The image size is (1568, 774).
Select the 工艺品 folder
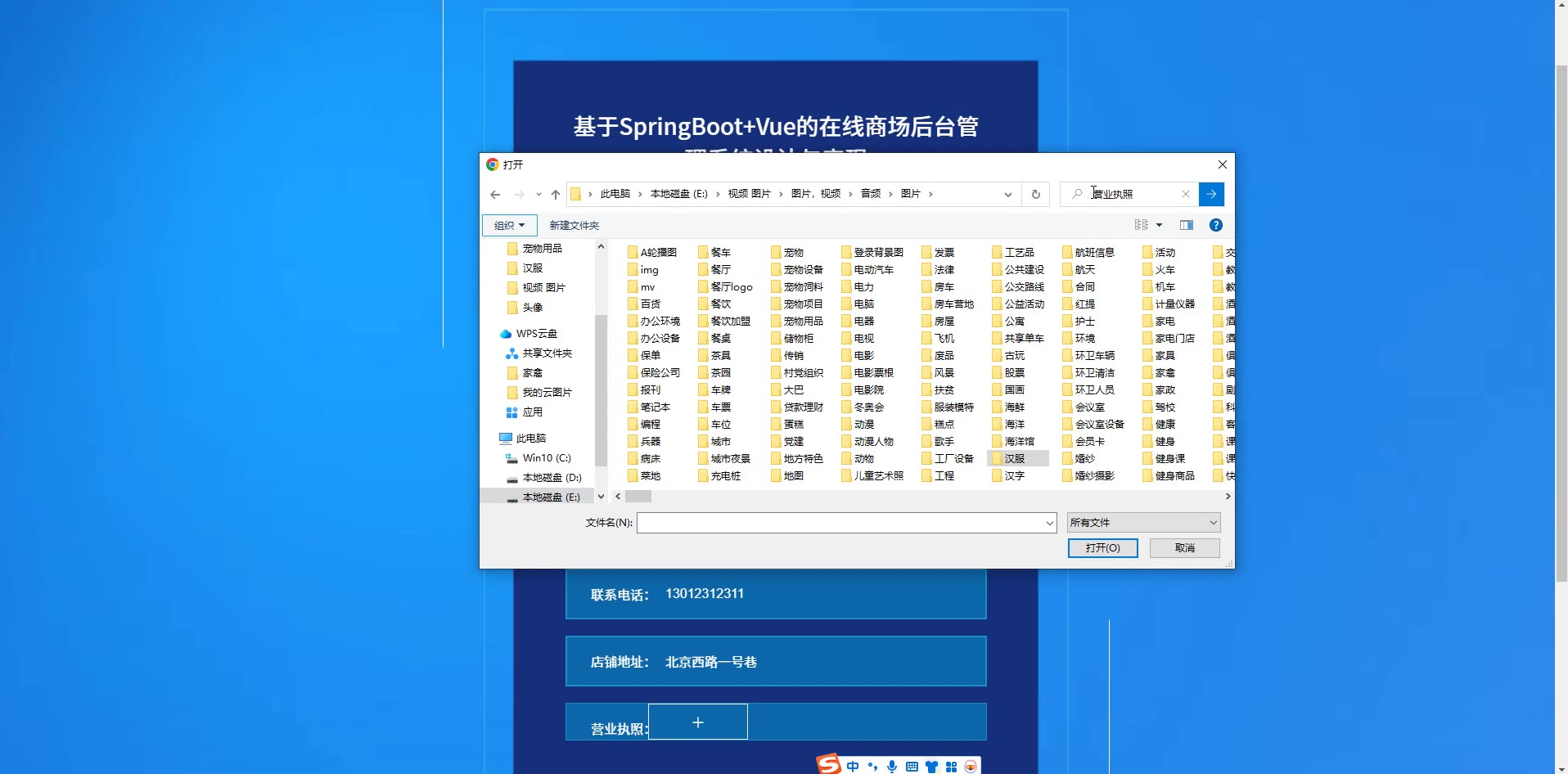click(1013, 253)
